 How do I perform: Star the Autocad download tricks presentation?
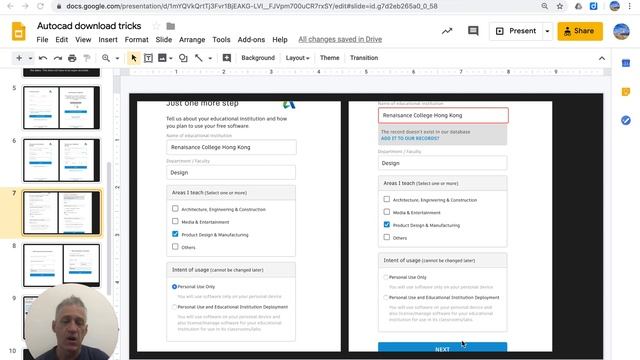click(x=156, y=26)
